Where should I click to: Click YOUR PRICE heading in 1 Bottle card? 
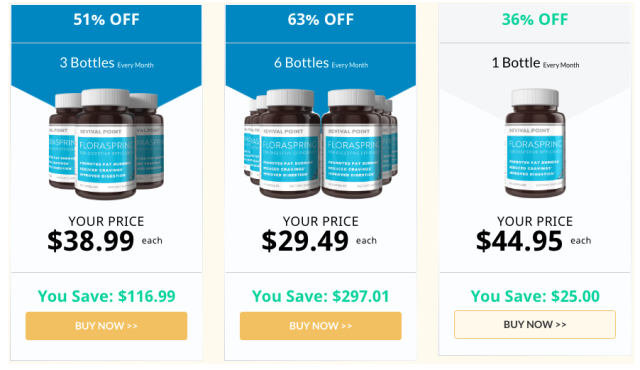(x=535, y=222)
